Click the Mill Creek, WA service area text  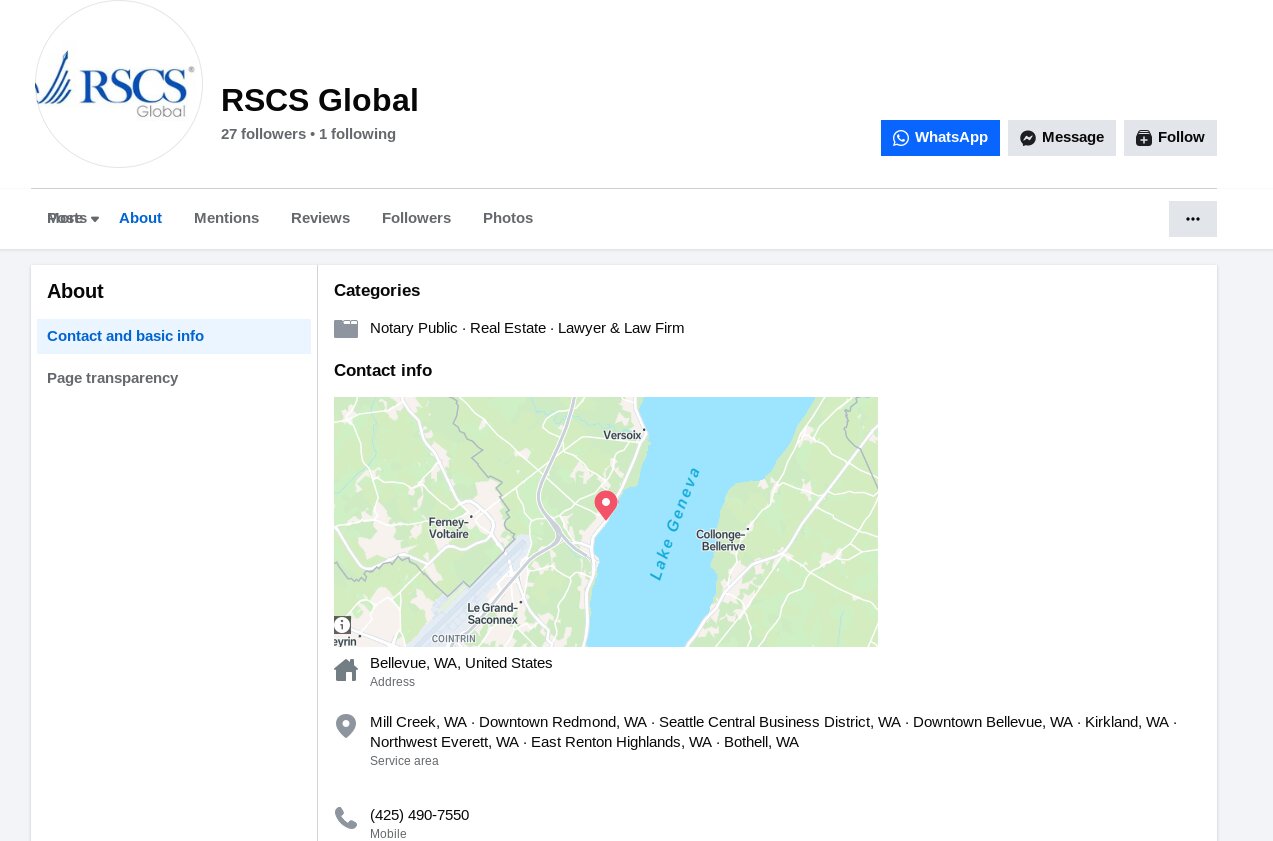(x=418, y=722)
